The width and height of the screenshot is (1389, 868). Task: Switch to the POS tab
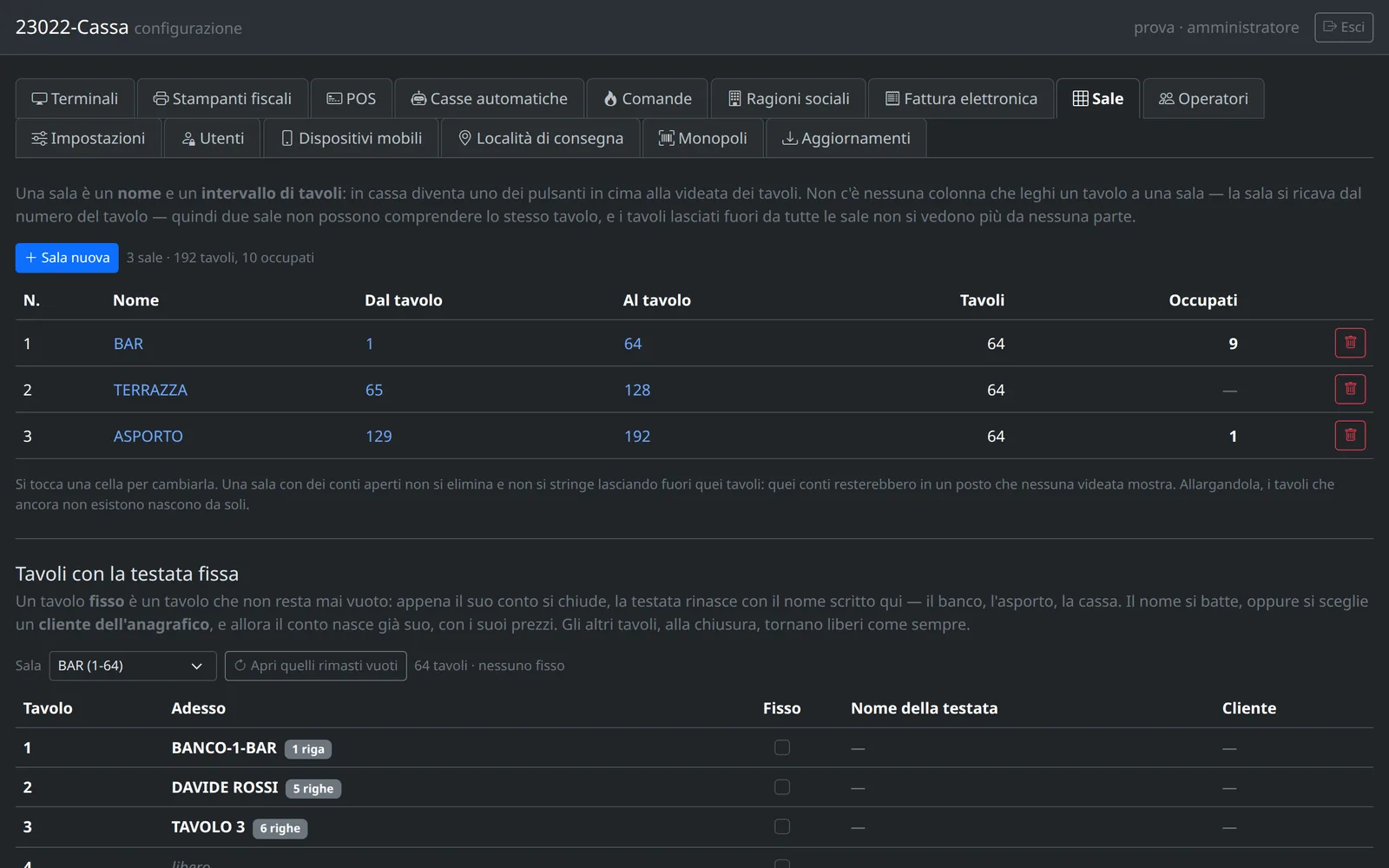(x=352, y=98)
